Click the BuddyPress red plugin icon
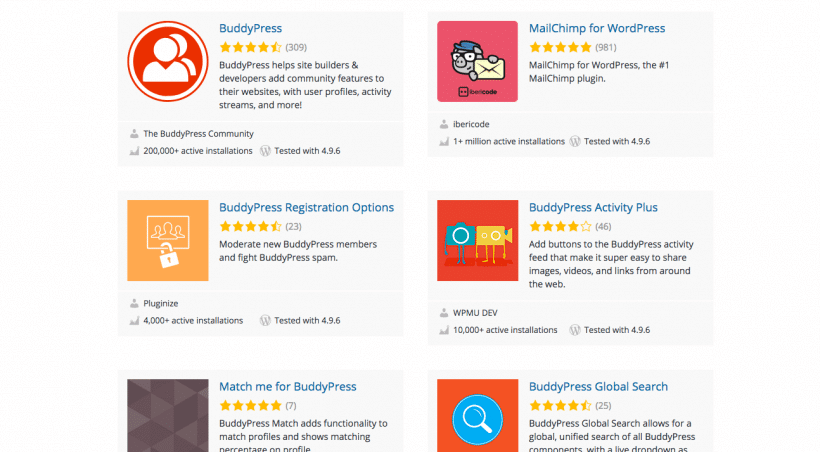820x452 pixels. tap(168, 61)
